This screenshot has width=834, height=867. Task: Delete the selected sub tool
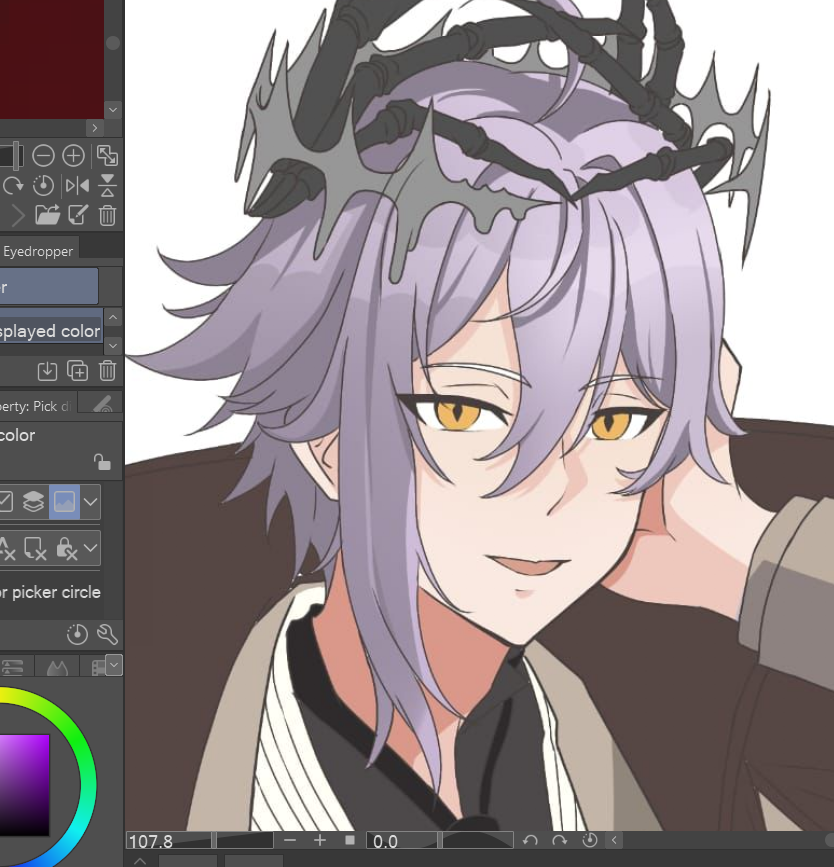point(107,371)
